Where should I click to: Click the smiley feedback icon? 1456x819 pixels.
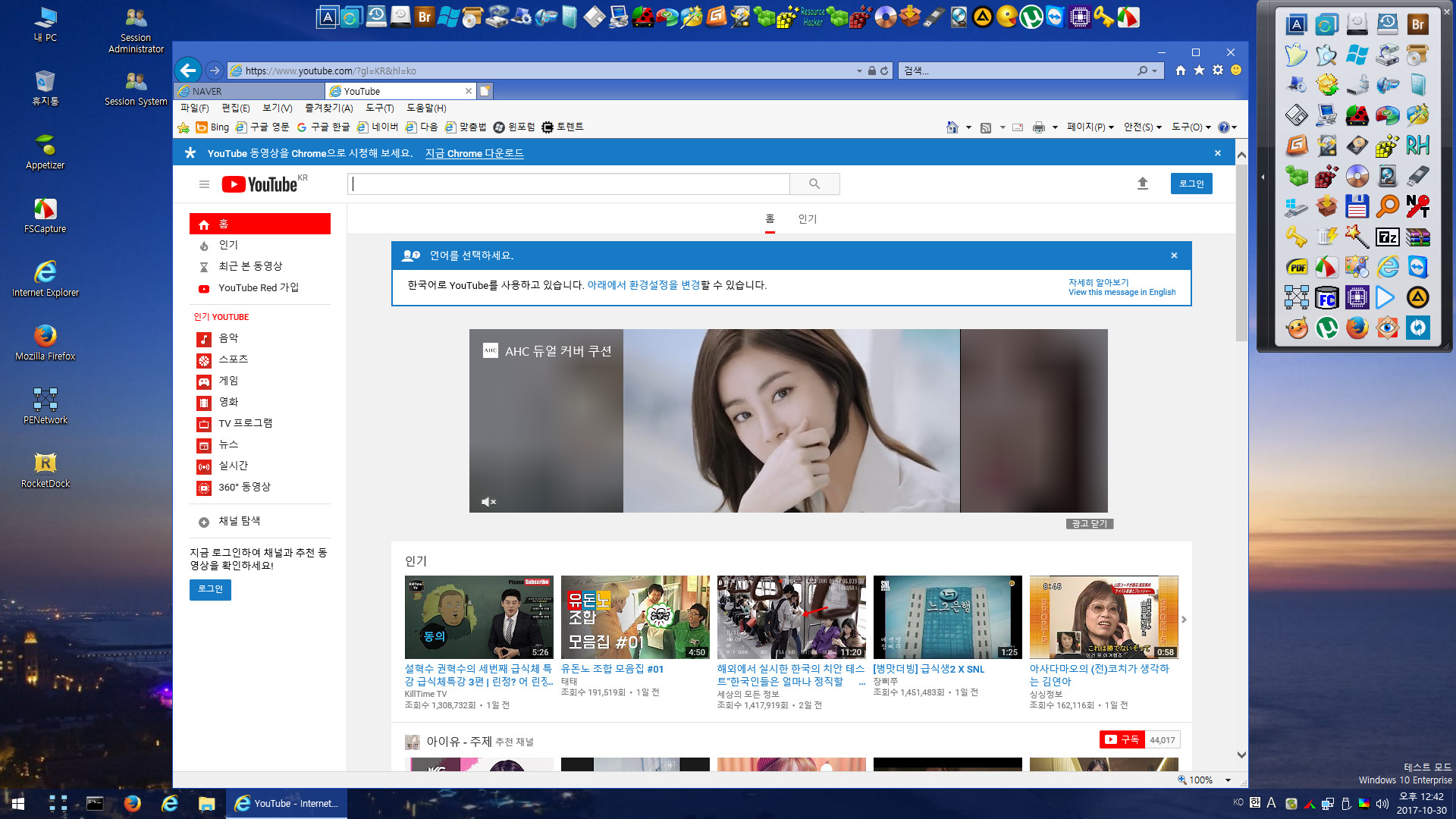tap(1236, 70)
